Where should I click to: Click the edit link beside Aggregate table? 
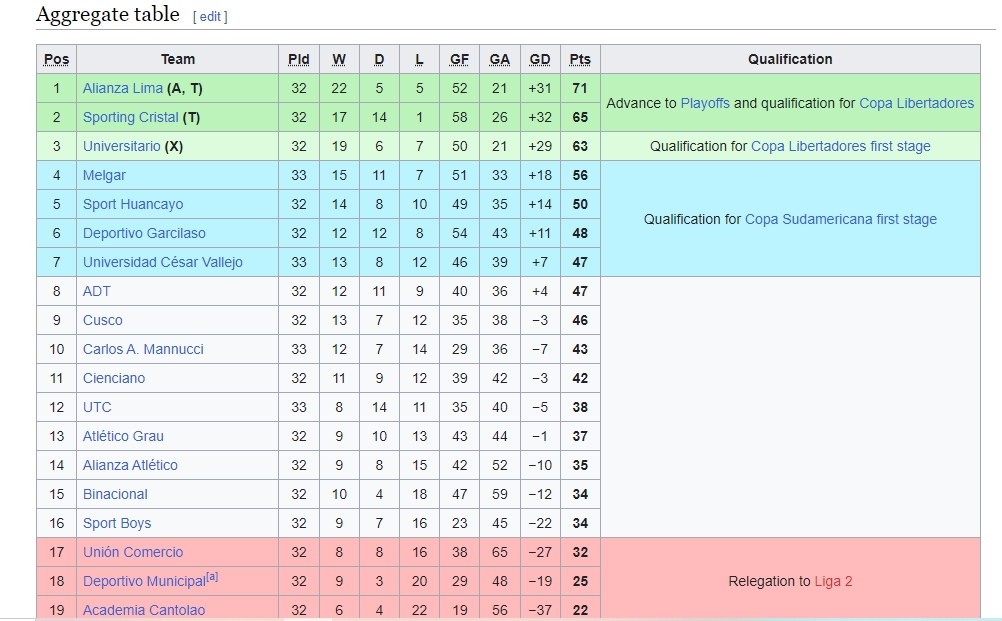coord(210,17)
